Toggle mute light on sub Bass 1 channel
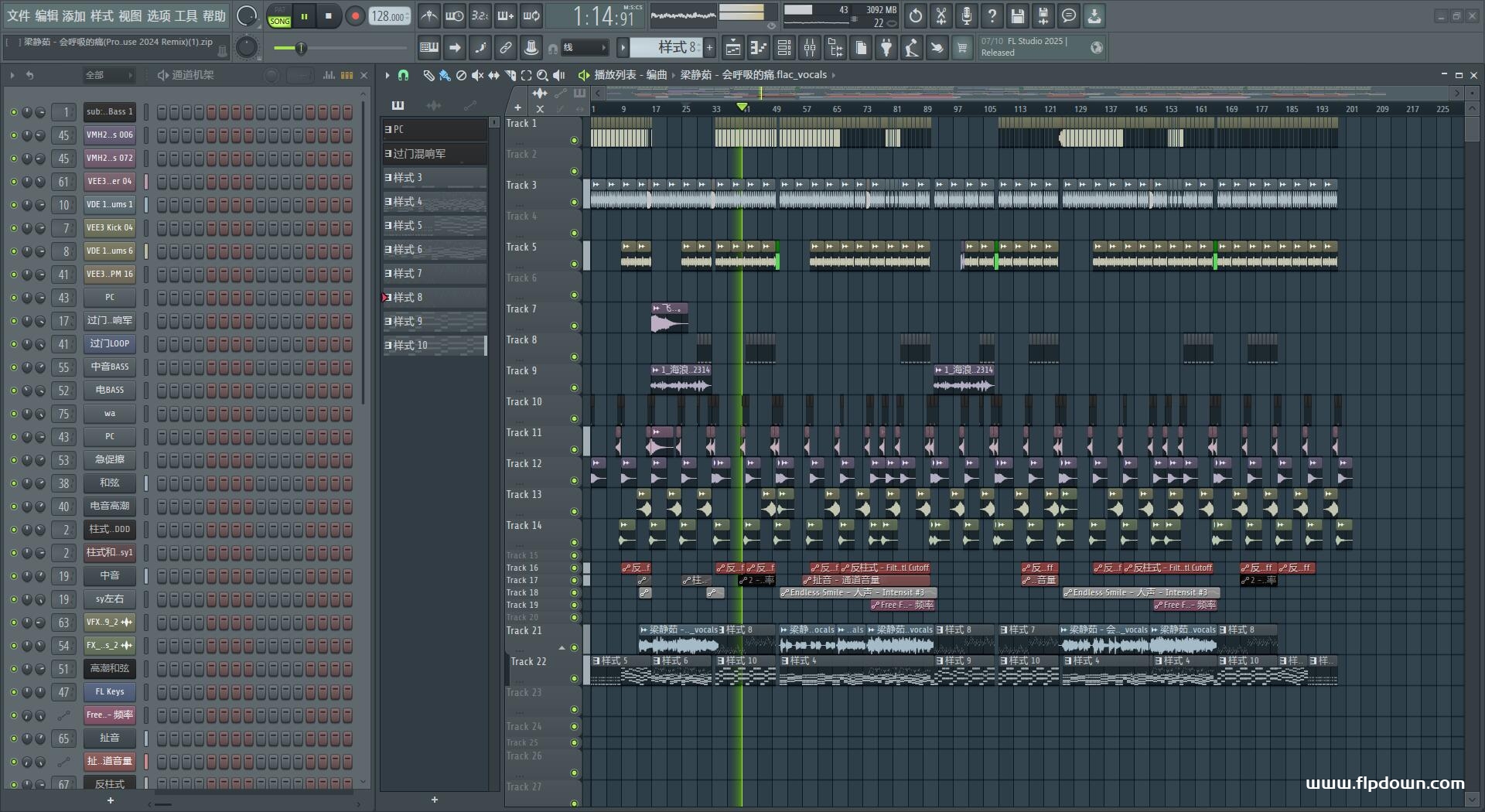The width and height of the screenshot is (1485, 812). 13,112
